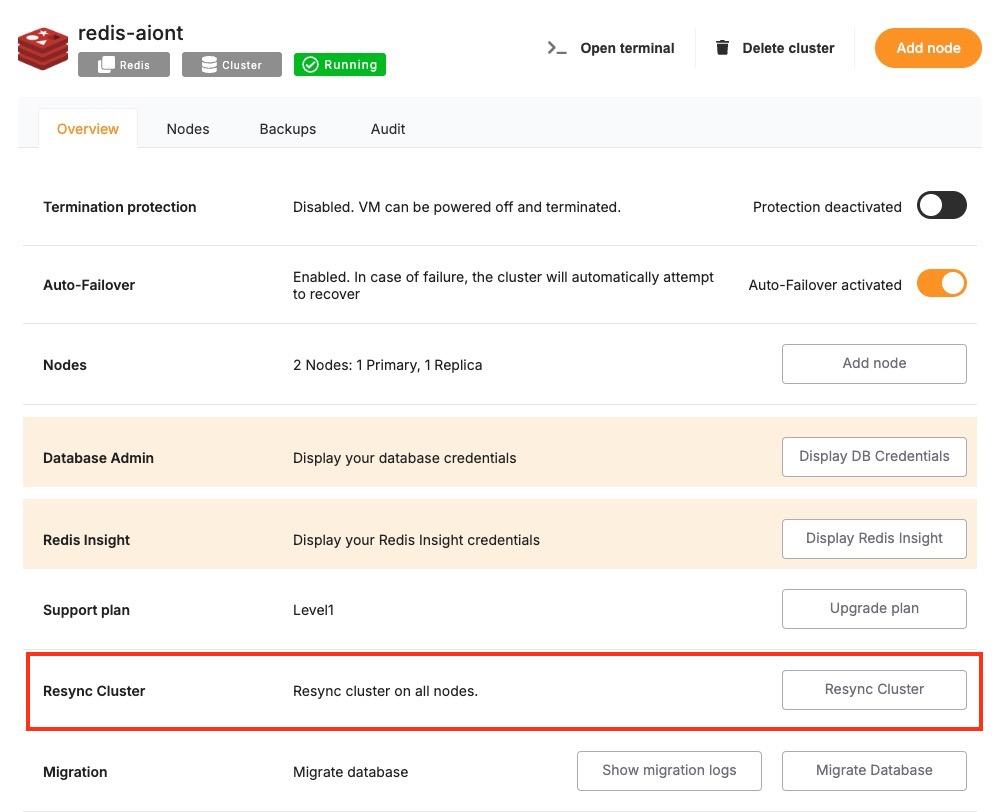Click the Upgrade plan button
998x812 pixels.
pos(874,608)
